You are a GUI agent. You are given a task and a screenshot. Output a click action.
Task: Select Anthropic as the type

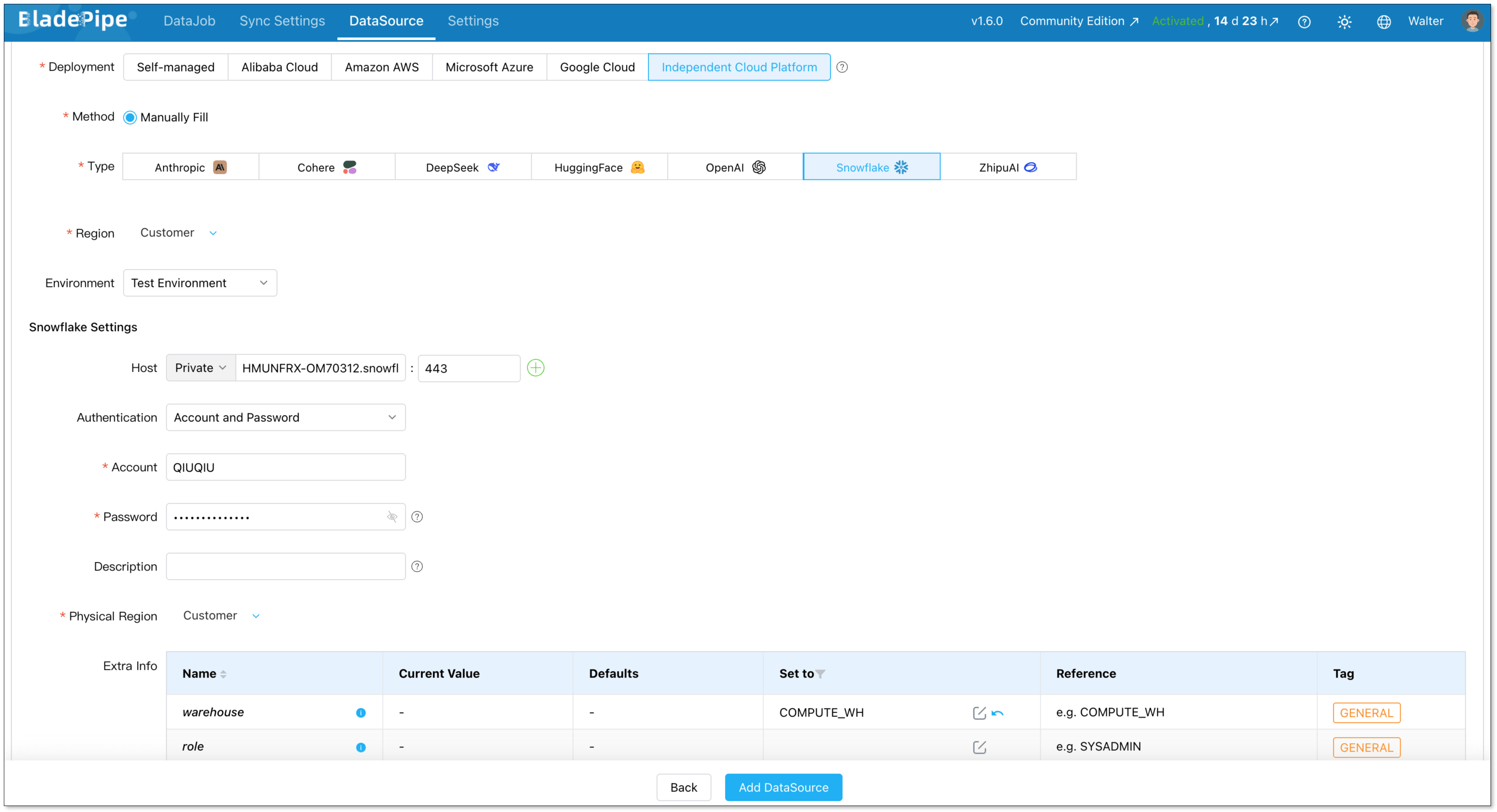click(191, 167)
